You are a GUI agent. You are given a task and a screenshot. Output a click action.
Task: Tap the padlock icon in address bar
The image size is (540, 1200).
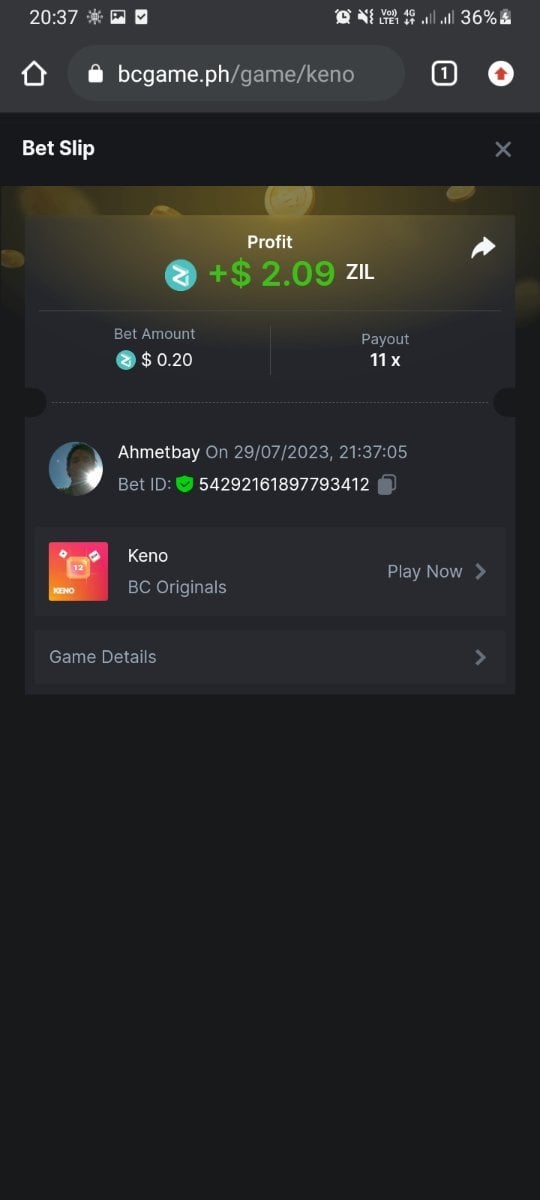(x=96, y=73)
